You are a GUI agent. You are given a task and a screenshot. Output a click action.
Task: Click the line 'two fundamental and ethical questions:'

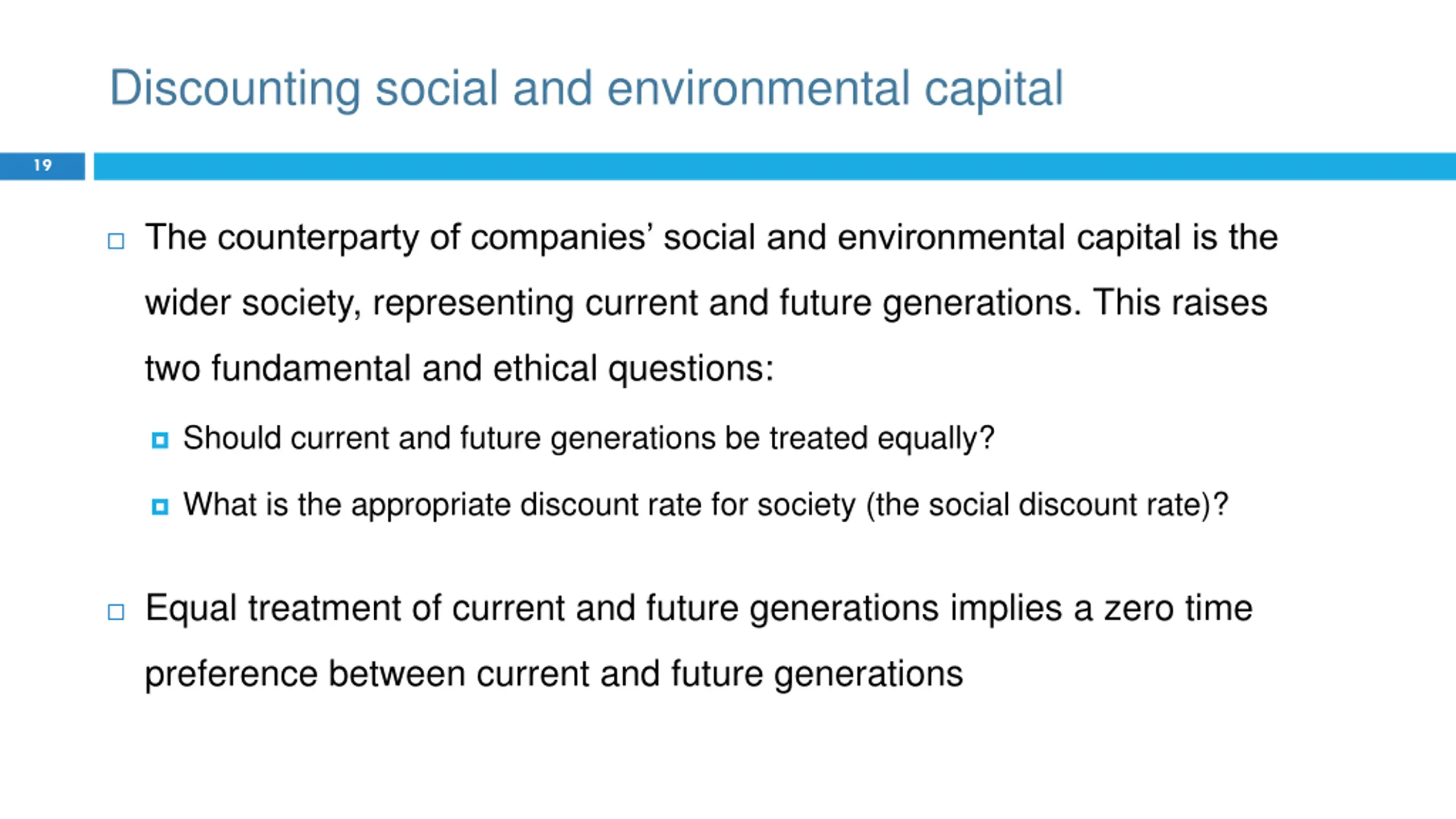(460, 369)
